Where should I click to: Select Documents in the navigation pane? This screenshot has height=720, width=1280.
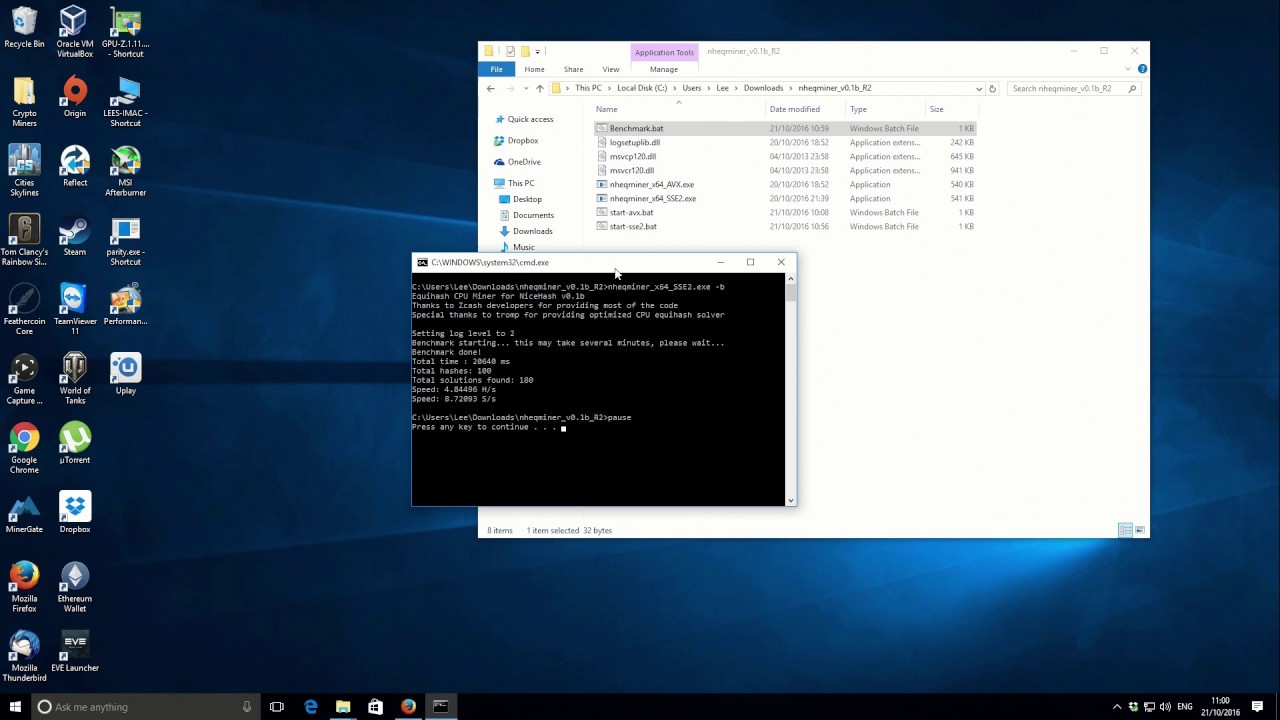click(x=533, y=215)
